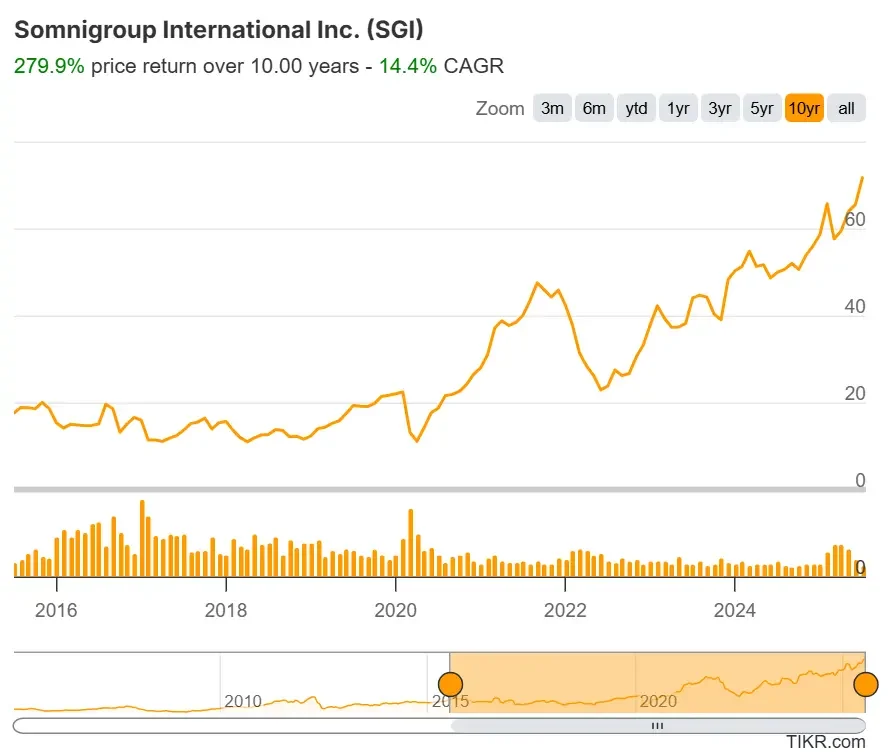This screenshot has width=895, height=754.
Task: Click the 40 price axis label
Action: coord(855,307)
